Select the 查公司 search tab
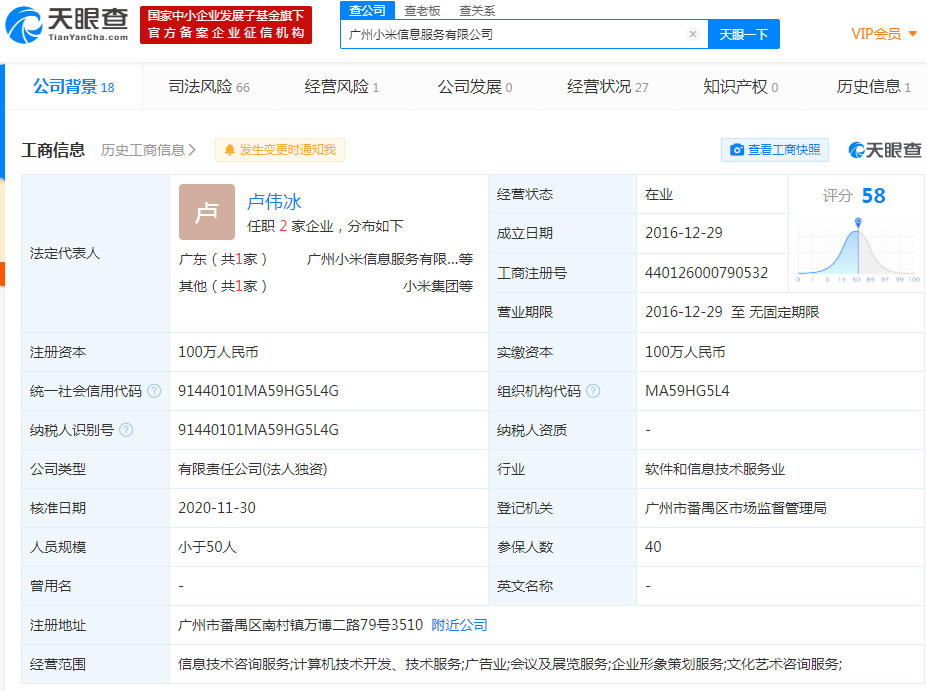 pyautogui.click(x=367, y=10)
